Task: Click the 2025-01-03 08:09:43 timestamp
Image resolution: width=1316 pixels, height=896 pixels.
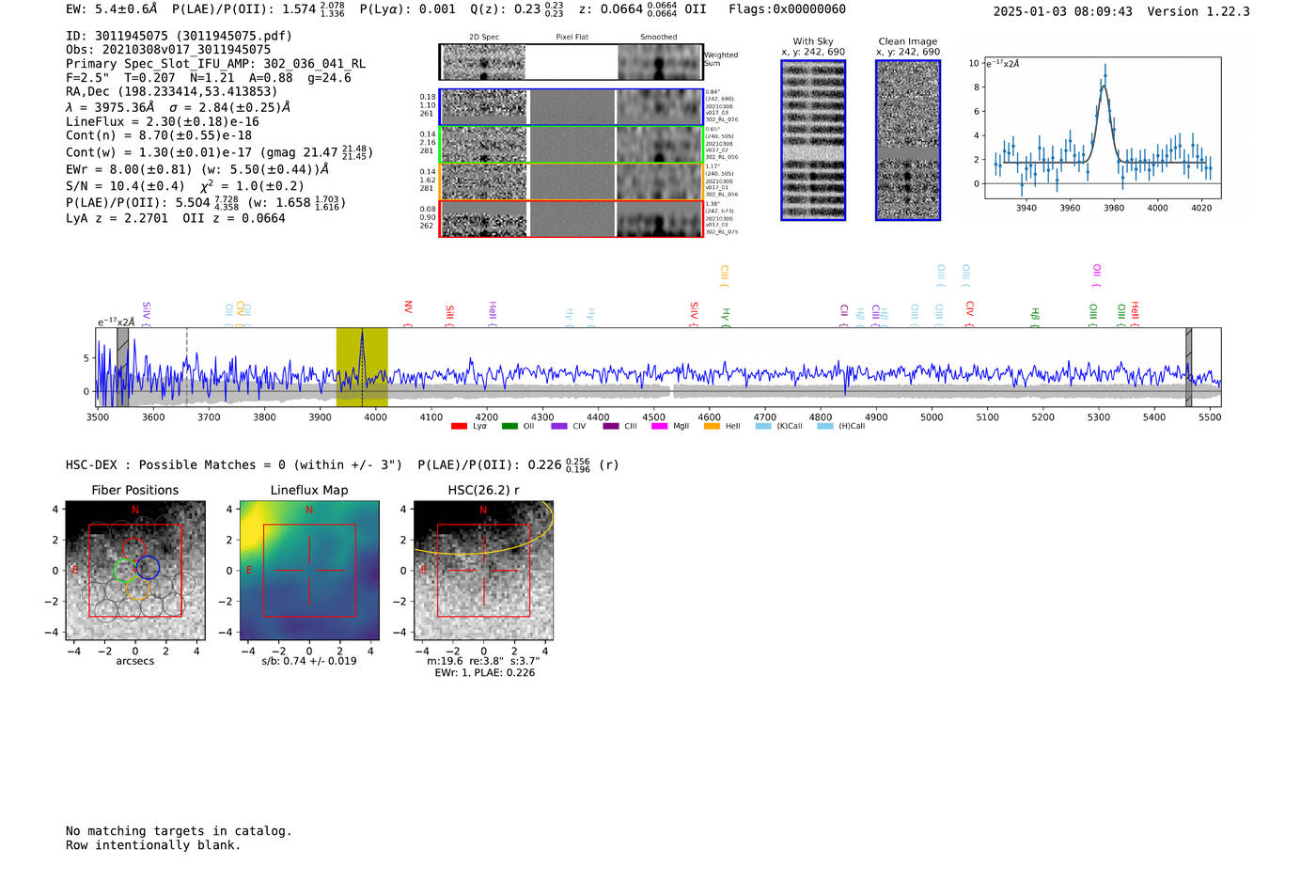Action: click(x=1062, y=11)
